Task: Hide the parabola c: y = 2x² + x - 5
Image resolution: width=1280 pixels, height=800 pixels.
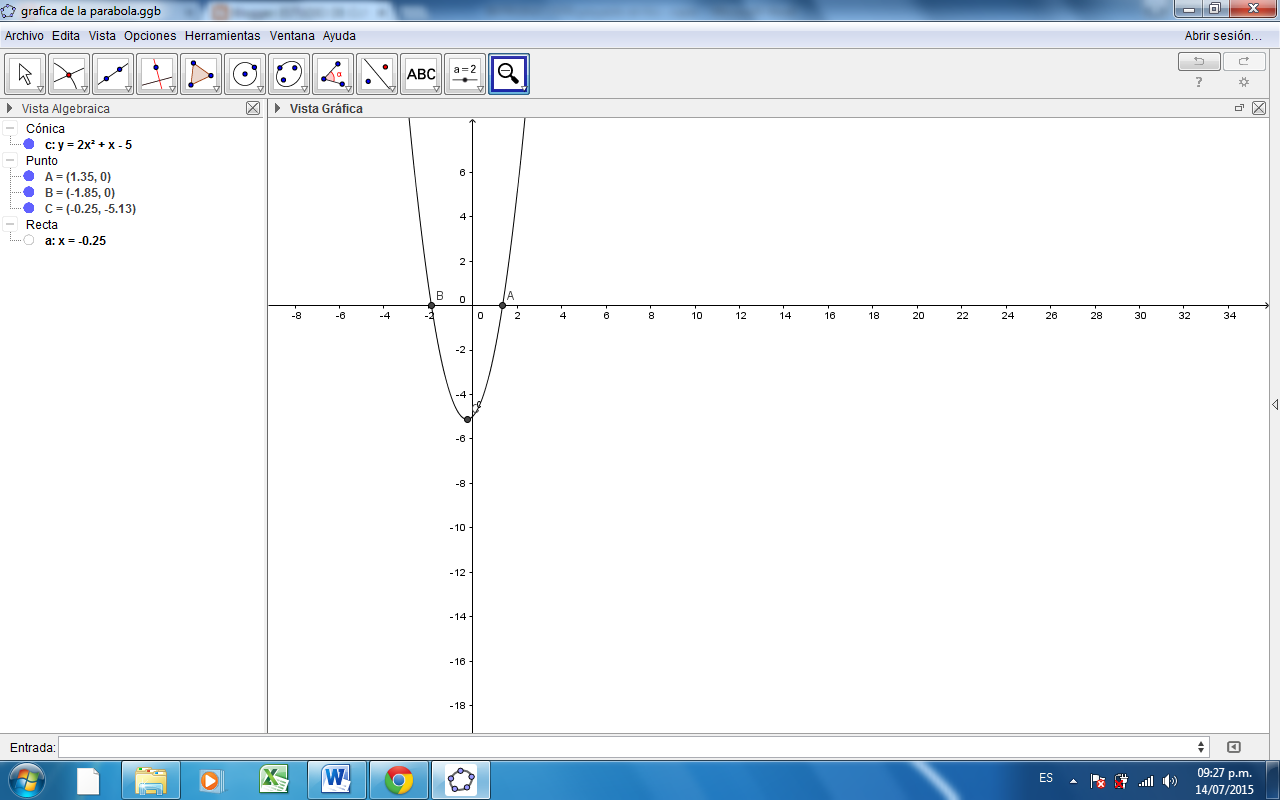Action: 27,145
